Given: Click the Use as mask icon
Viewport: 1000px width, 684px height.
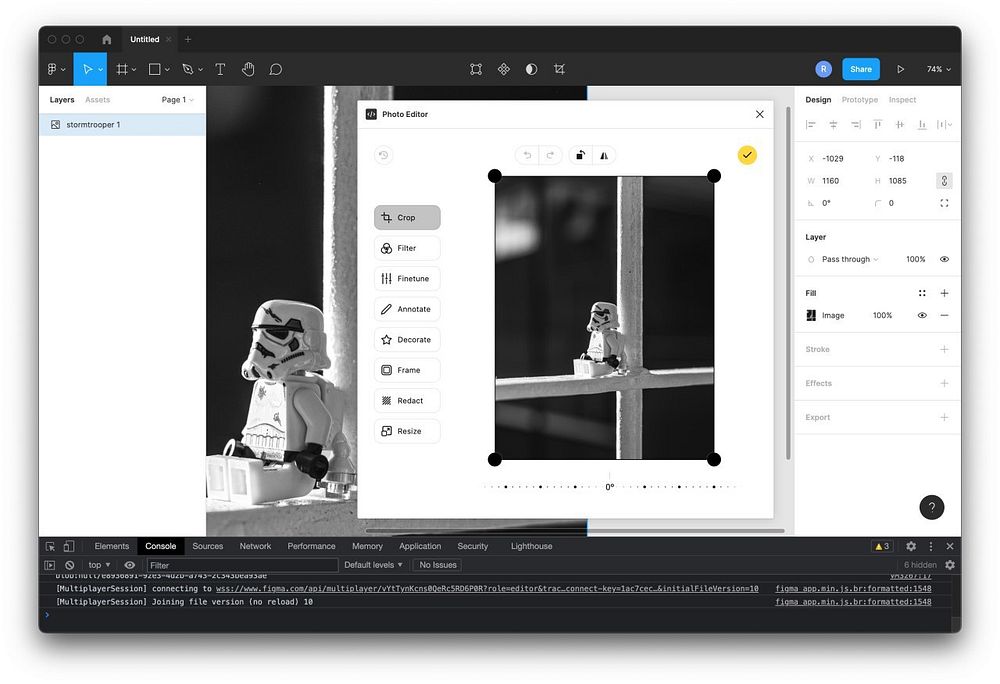Looking at the screenshot, I should (x=531, y=69).
